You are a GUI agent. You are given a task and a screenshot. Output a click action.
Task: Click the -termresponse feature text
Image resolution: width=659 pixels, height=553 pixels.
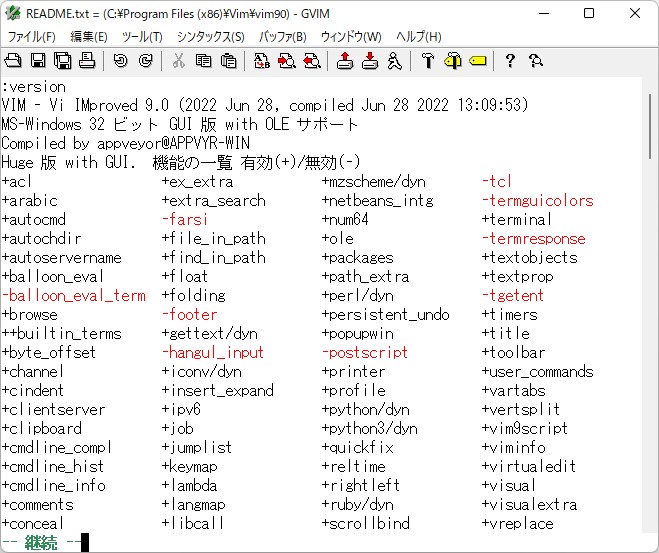[534, 238]
